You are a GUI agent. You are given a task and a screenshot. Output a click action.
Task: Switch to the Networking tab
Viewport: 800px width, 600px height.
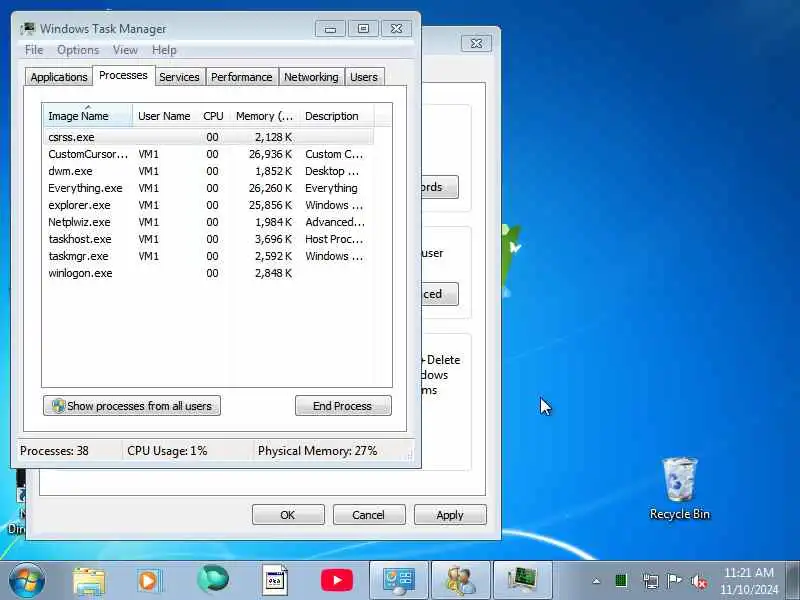311,77
